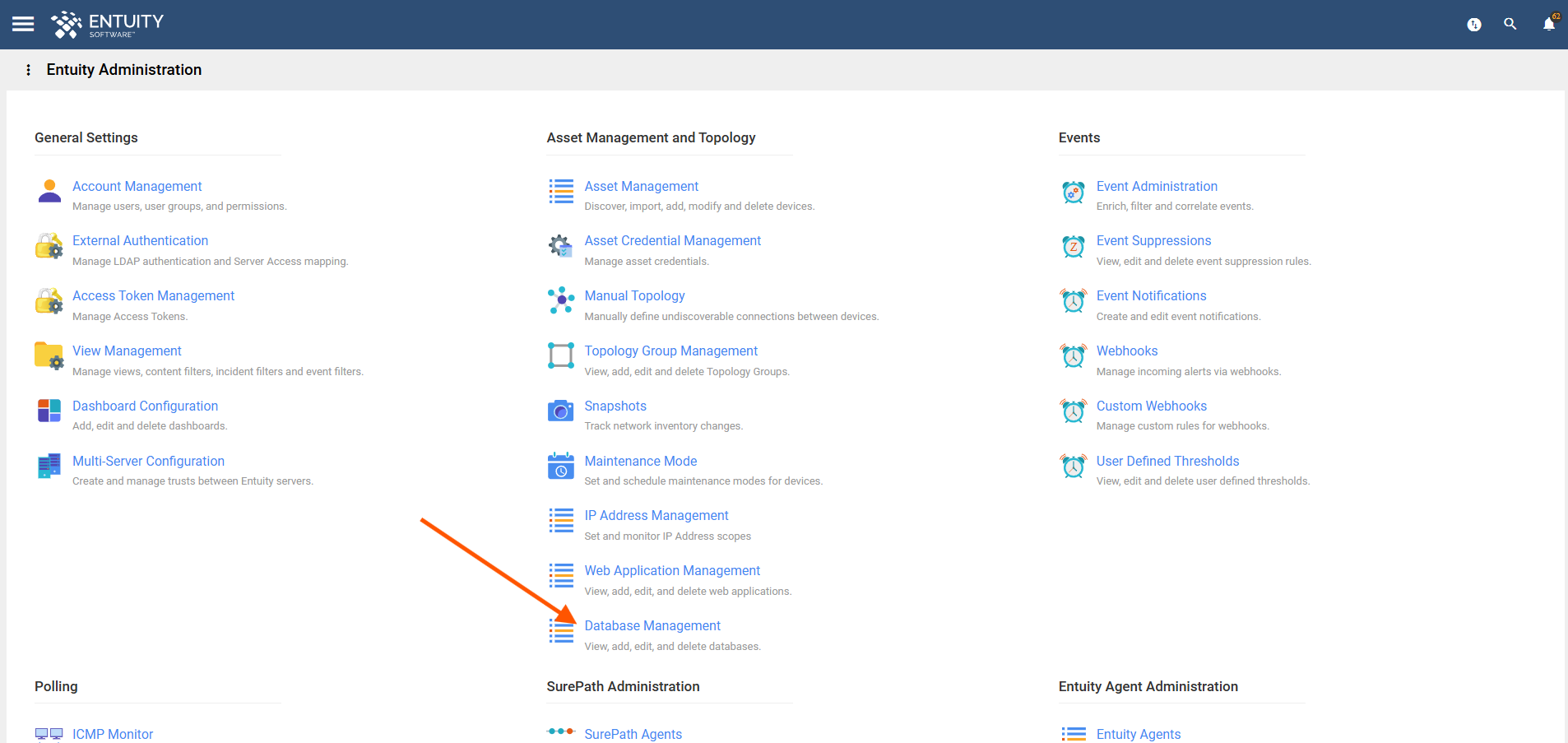The image size is (1568, 743).
Task: Open Account Management link
Action: (137, 186)
